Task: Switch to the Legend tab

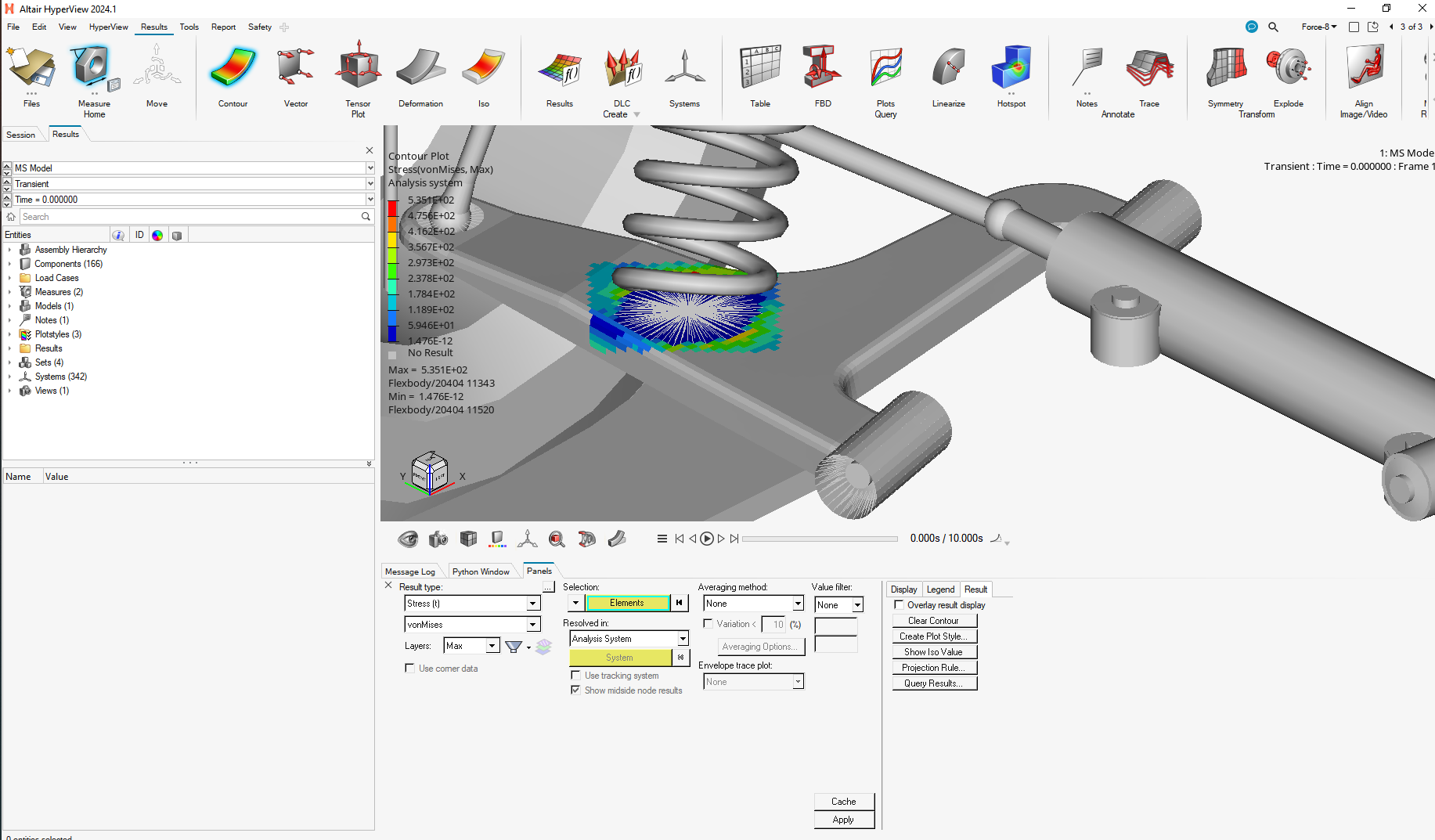Action: tap(940, 589)
